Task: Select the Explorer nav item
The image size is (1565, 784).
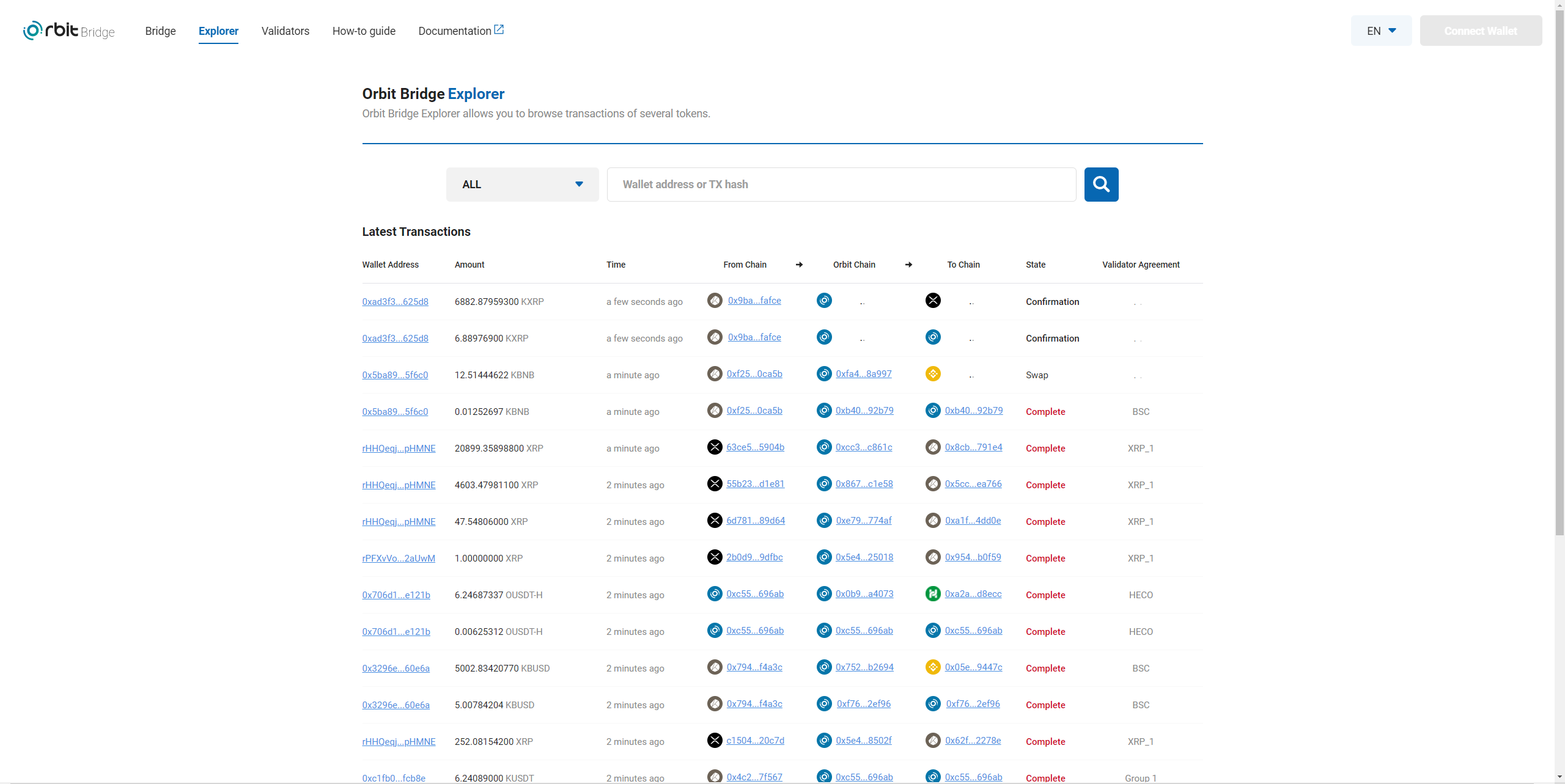Action: click(x=218, y=31)
